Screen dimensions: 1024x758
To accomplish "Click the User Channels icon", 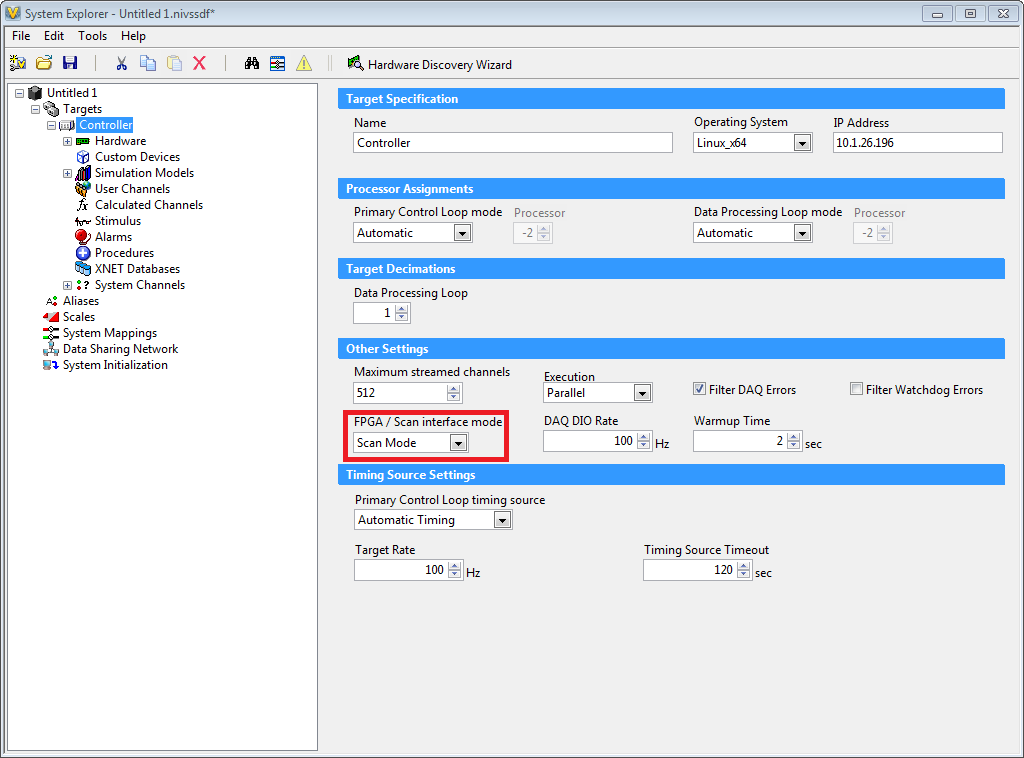I will tap(83, 189).
